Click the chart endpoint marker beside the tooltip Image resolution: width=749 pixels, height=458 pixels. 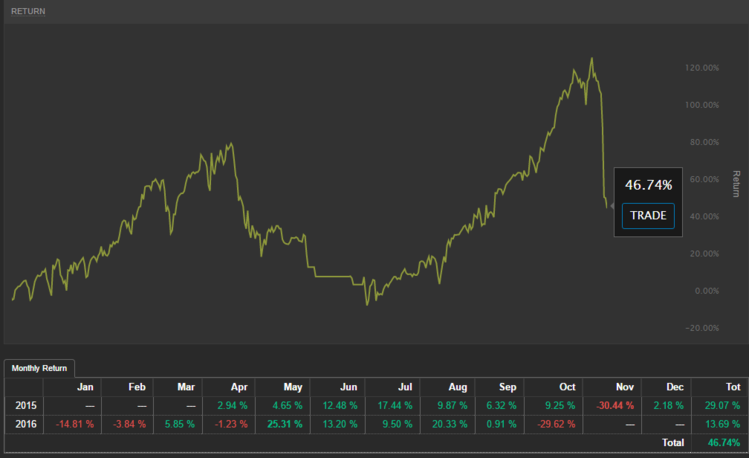[x=611, y=206]
